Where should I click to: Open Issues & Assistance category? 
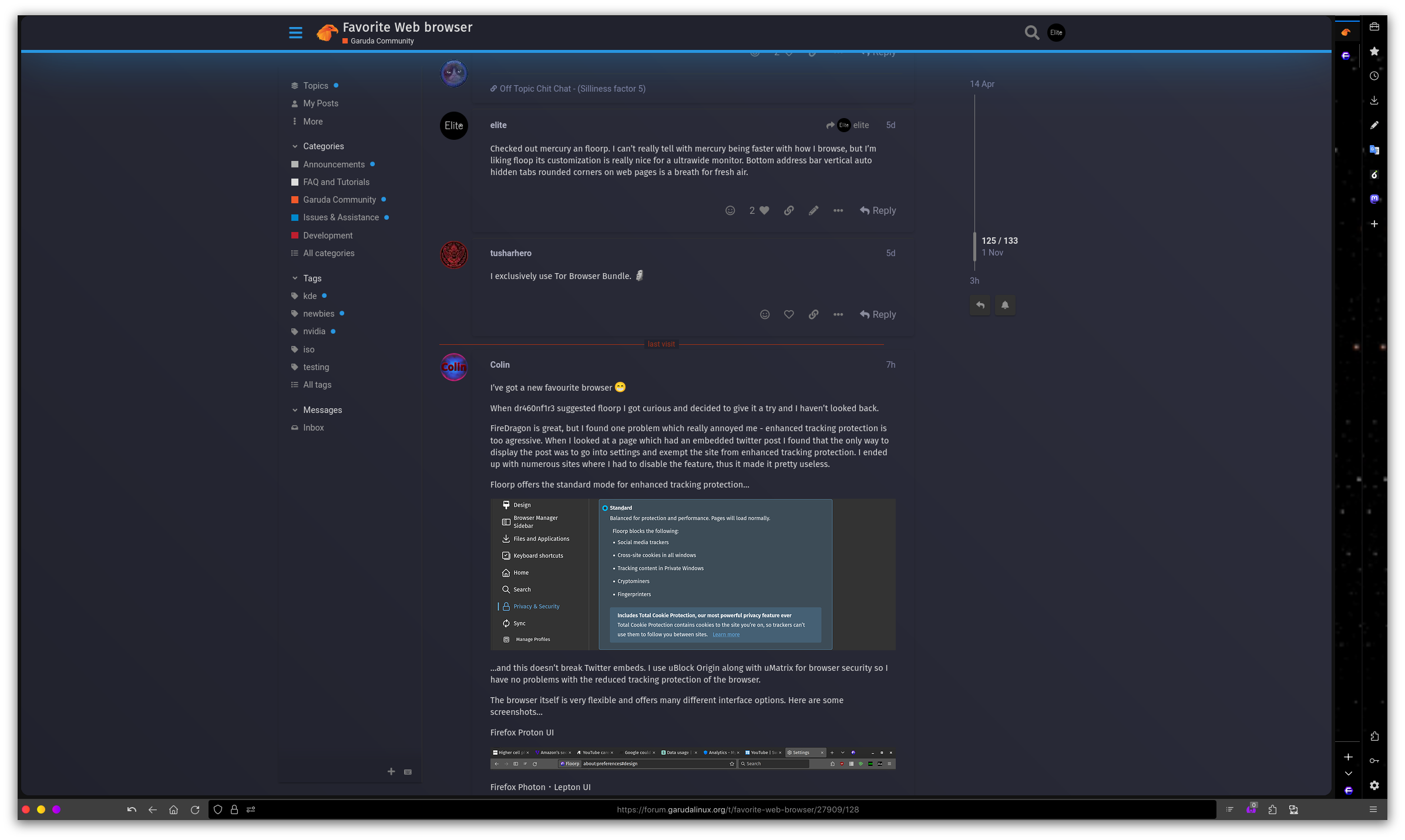[x=341, y=217]
